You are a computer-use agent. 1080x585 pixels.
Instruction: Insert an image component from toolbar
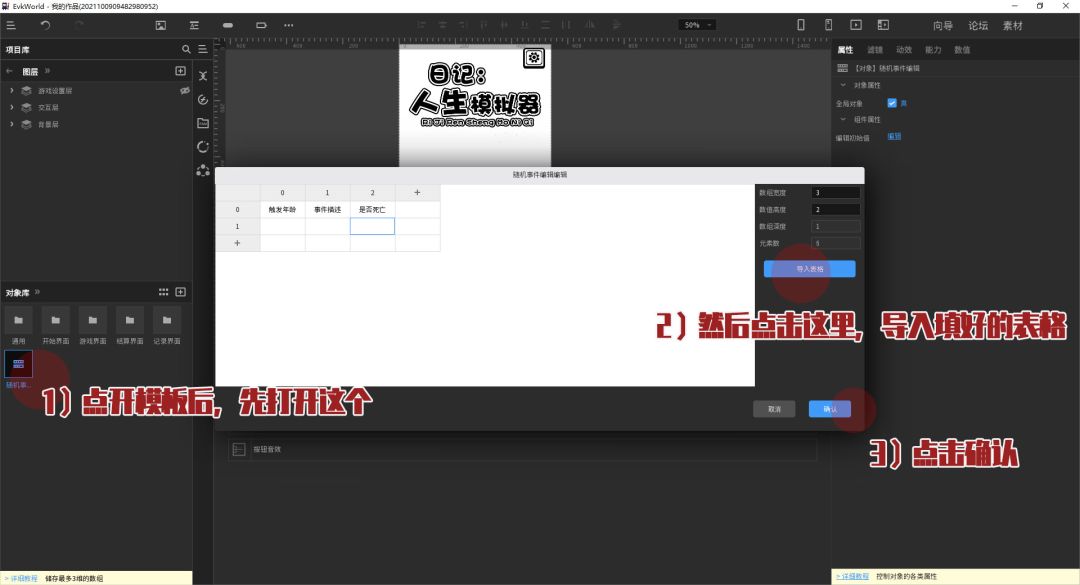[x=160, y=25]
